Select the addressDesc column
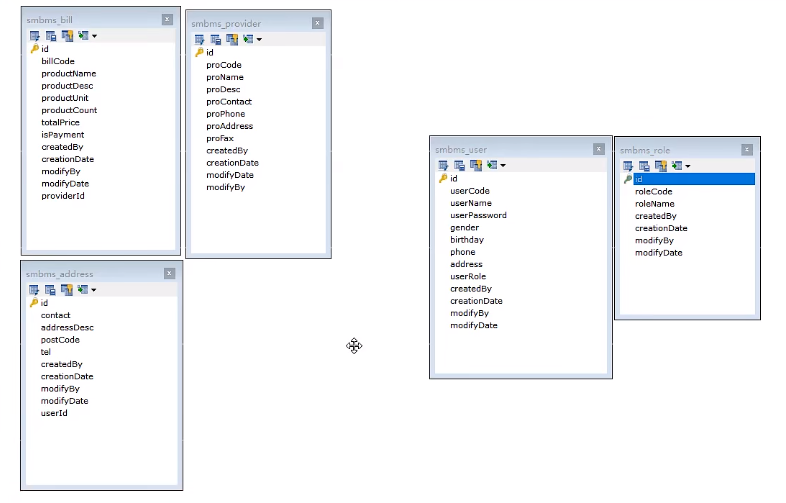Viewport: 786px width, 503px height. tap(67, 327)
